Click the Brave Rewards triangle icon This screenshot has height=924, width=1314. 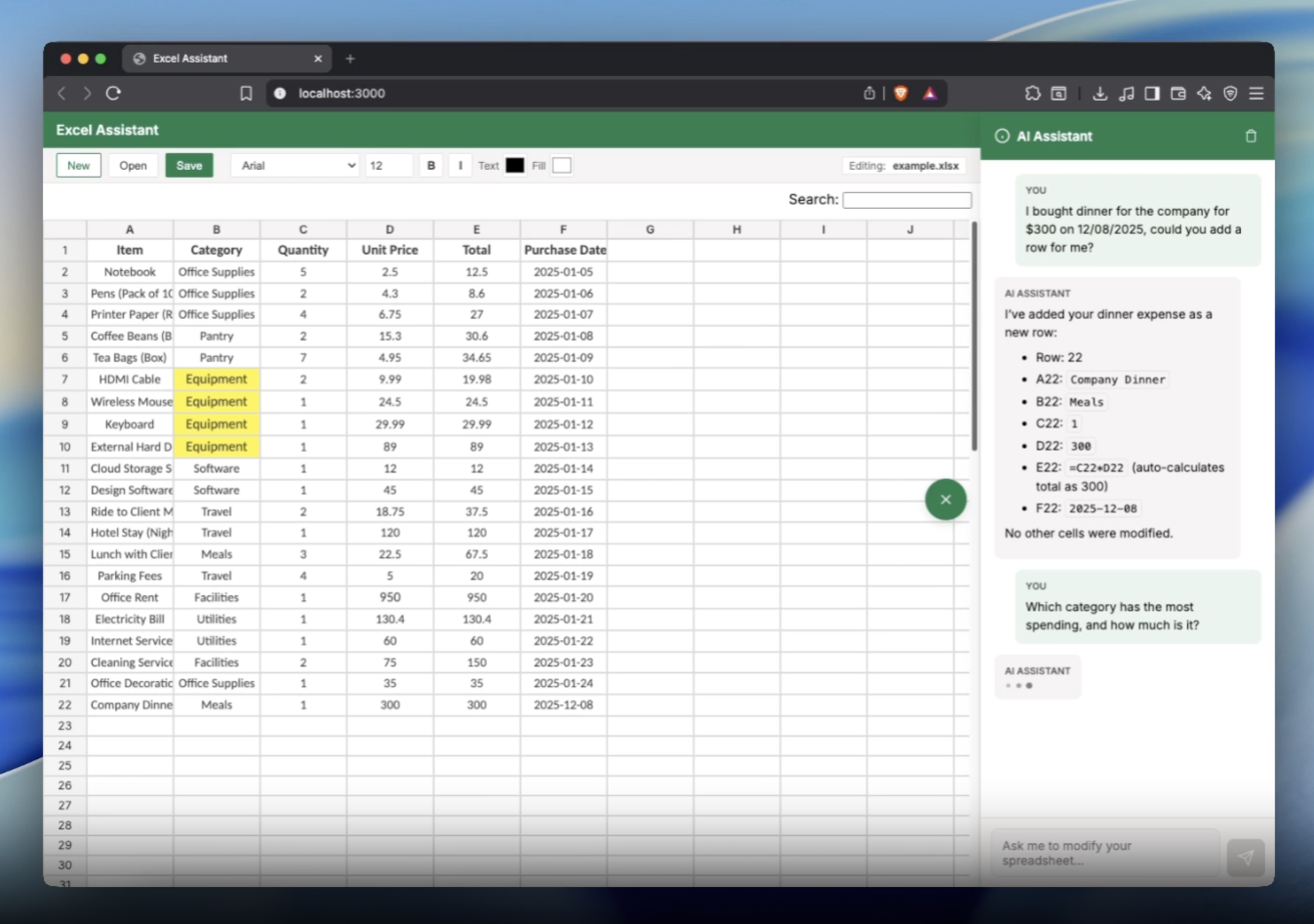929,94
